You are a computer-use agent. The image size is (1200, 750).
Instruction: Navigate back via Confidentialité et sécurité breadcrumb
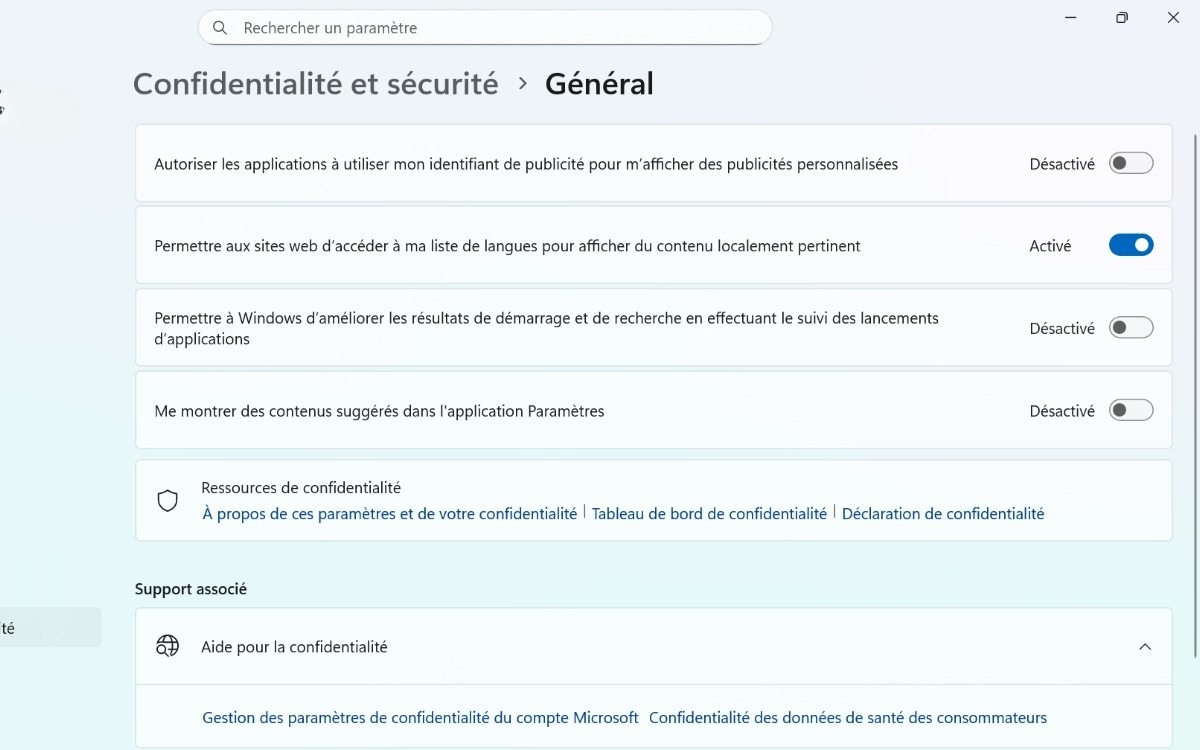(x=315, y=84)
